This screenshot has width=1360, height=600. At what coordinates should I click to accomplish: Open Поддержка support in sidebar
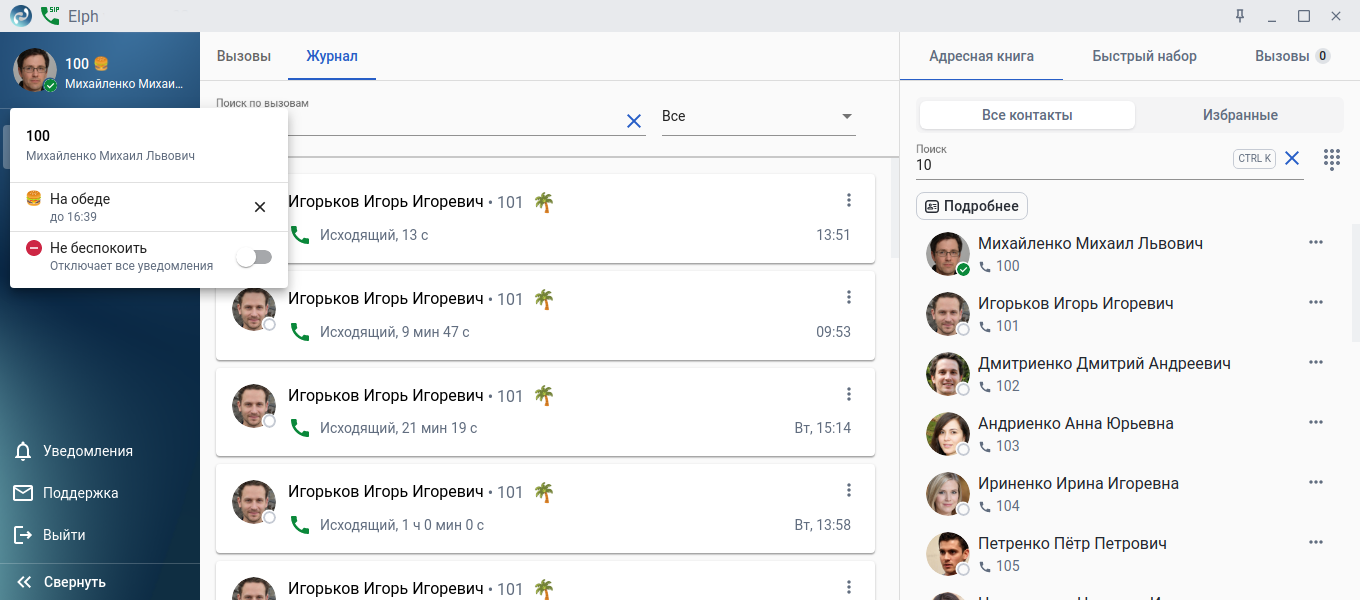tap(80, 493)
